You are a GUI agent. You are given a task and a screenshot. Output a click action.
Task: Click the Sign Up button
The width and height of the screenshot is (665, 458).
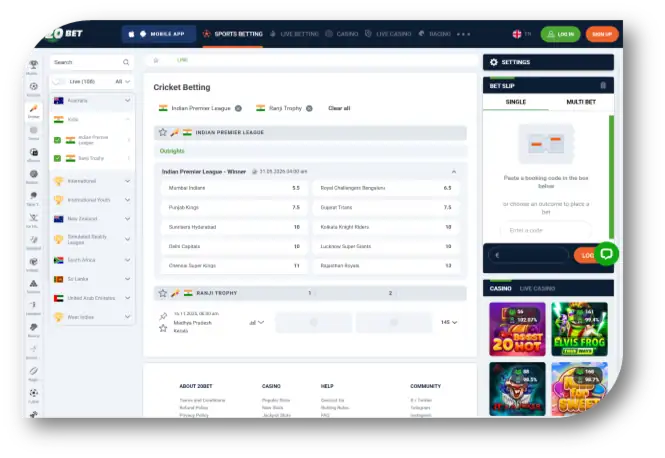click(601, 34)
